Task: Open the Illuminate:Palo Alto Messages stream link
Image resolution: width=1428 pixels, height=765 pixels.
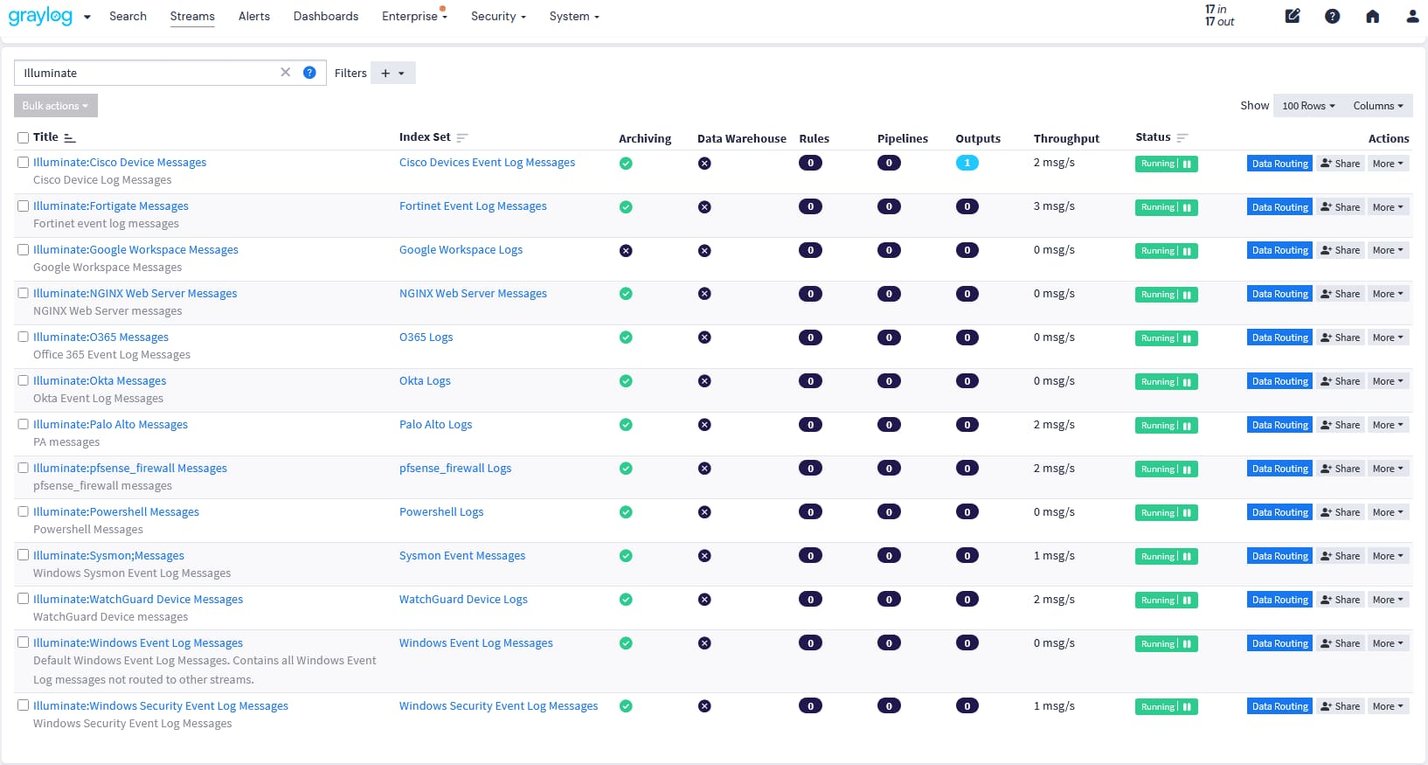Action: pos(110,425)
